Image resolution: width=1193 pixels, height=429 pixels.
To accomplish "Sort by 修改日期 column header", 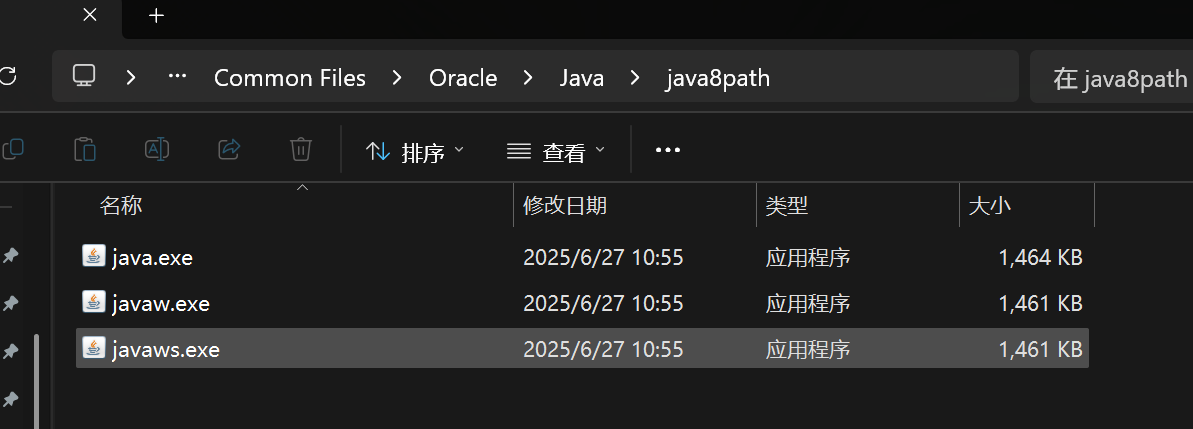I will pyautogui.click(x=565, y=206).
